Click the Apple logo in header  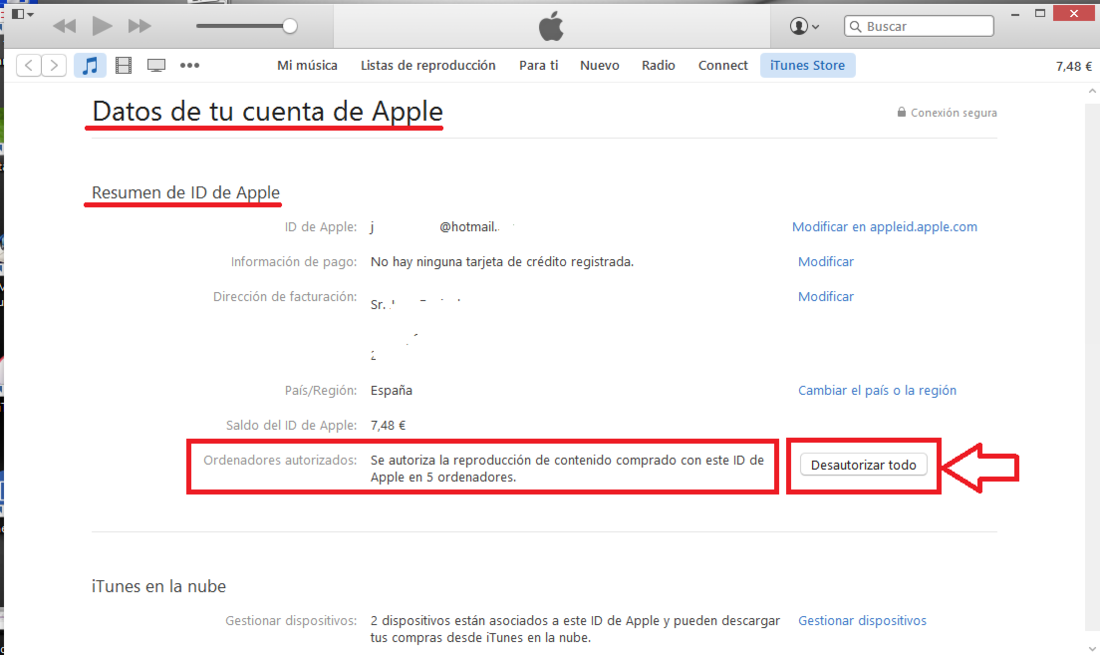point(551,26)
